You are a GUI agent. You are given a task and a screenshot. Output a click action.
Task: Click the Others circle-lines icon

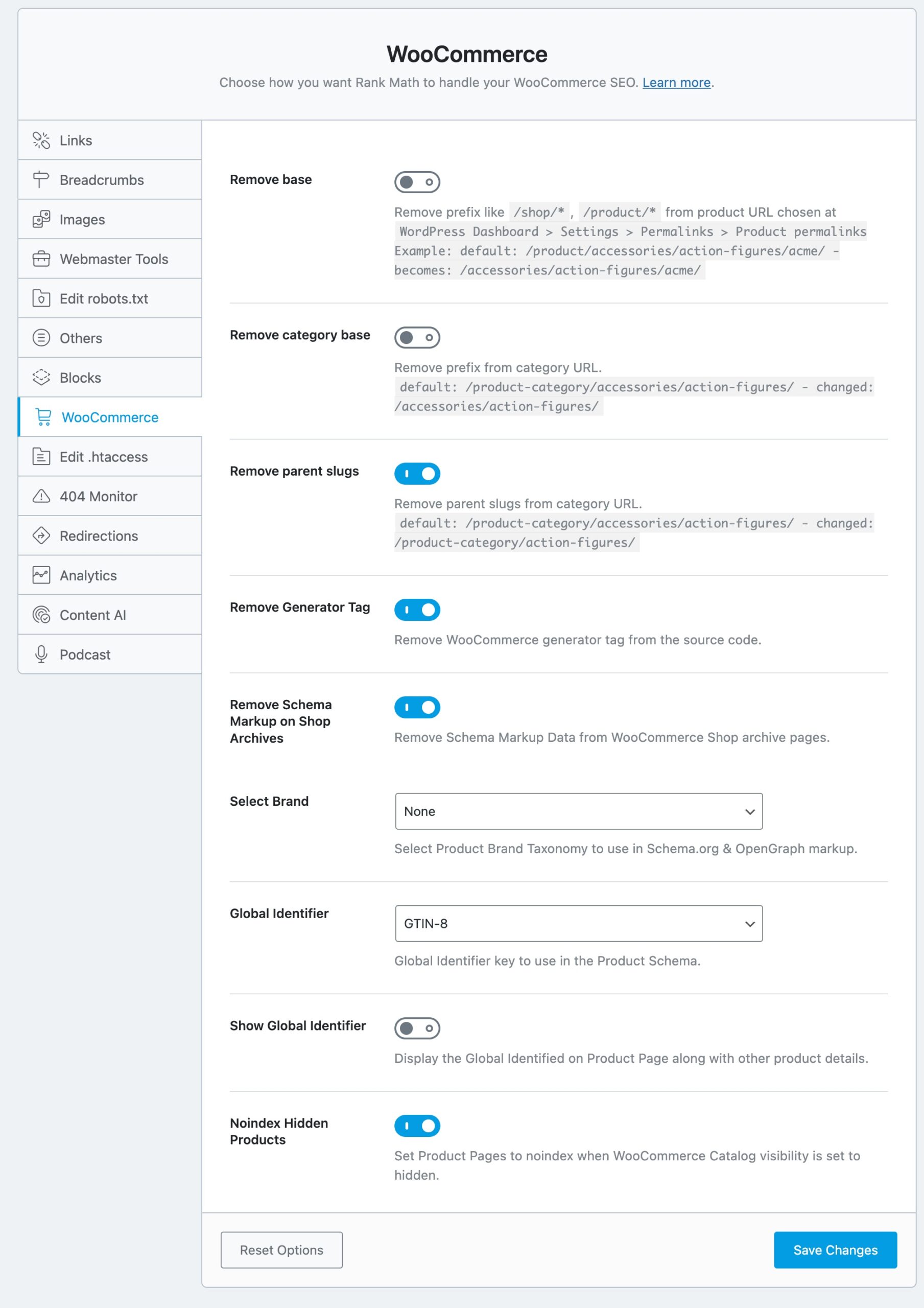coord(41,338)
